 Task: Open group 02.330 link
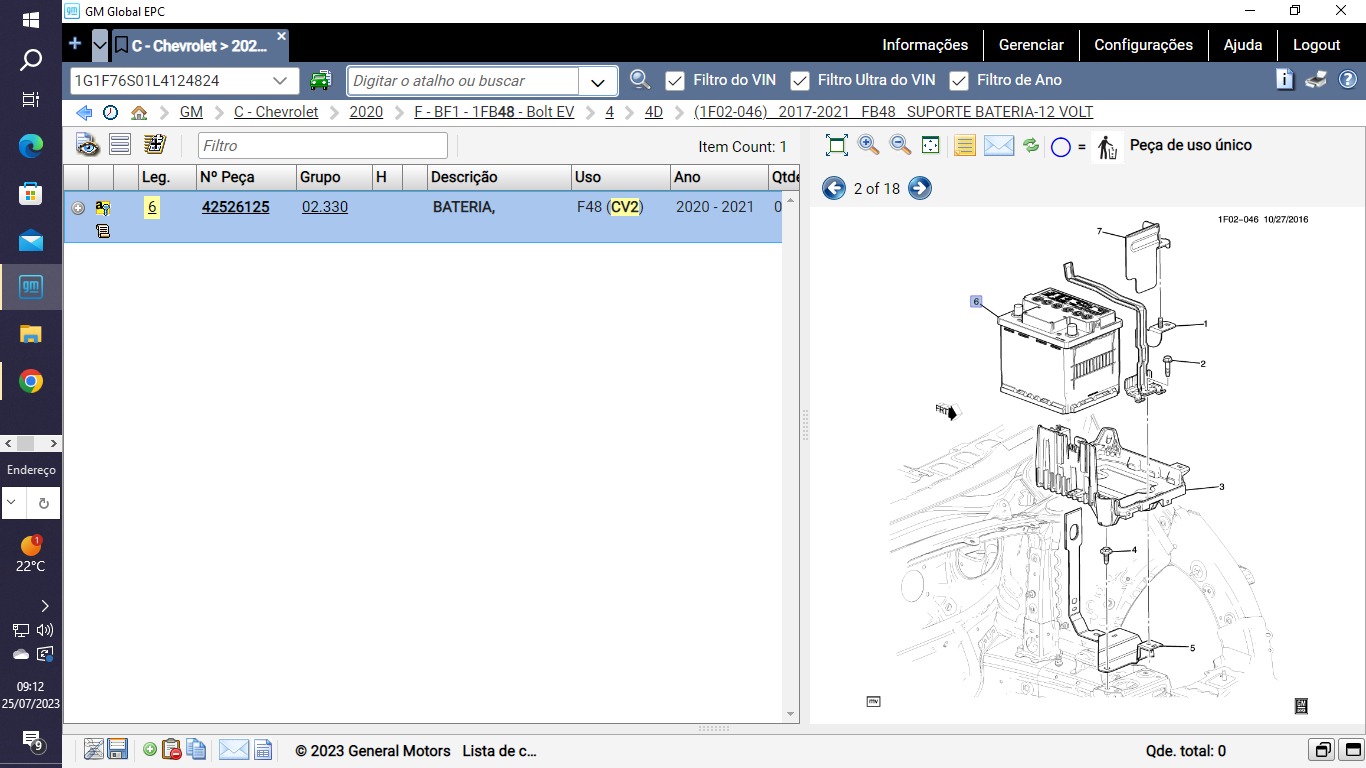point(325,207)
